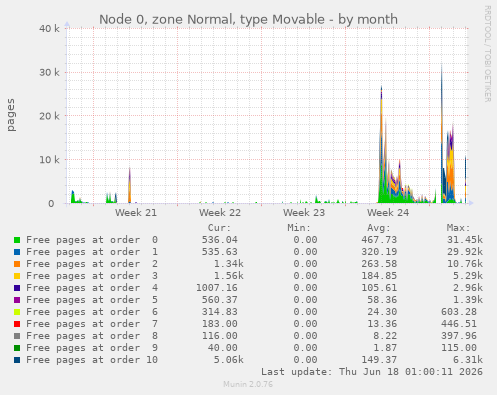The height and width of the screenshot is (395, 497).
Task: Click the 535.63 current value for order 1
Action: (220, 252)
